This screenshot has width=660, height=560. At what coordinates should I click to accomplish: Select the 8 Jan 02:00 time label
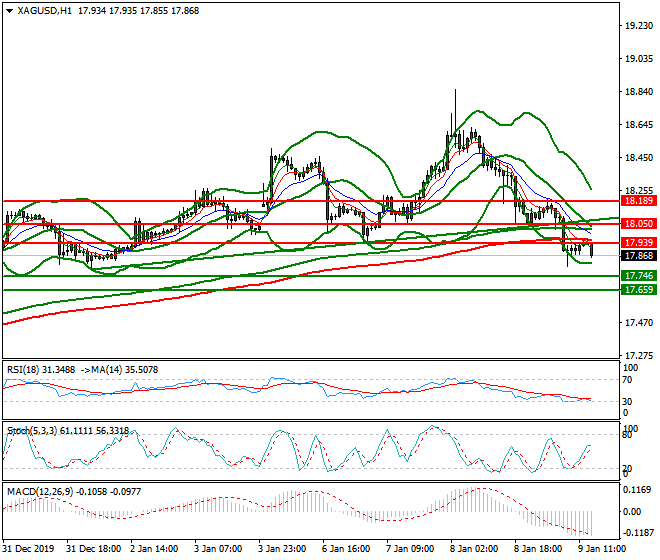pos(474,549)
